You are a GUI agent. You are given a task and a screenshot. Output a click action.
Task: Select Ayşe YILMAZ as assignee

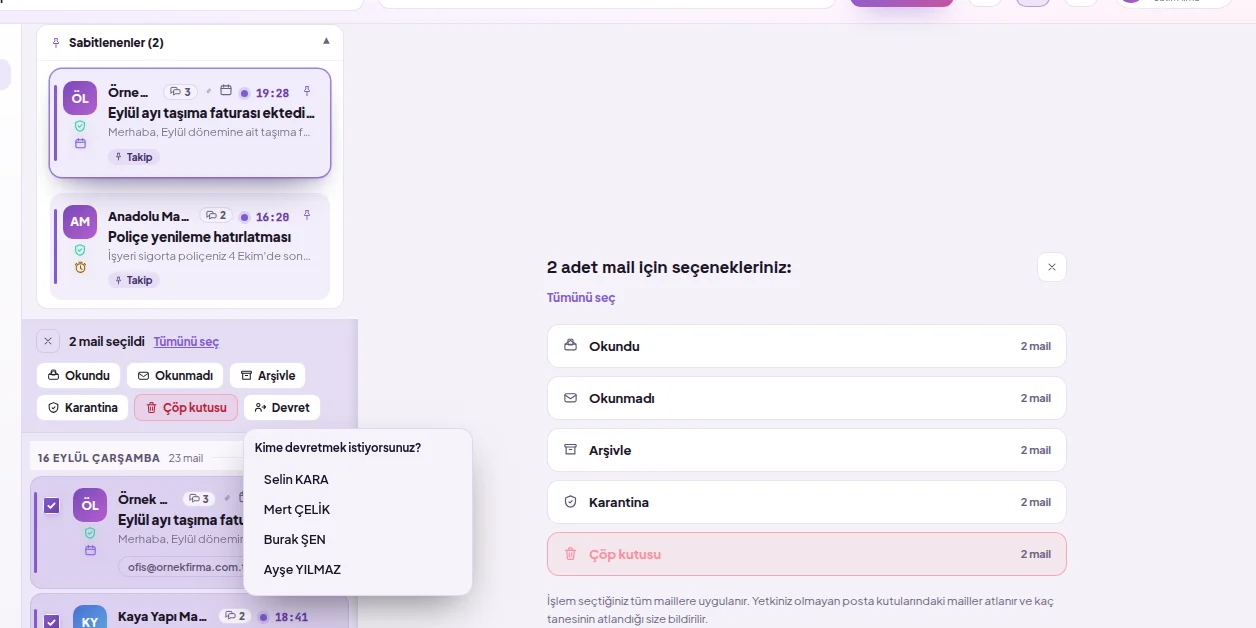coord(302,569)
